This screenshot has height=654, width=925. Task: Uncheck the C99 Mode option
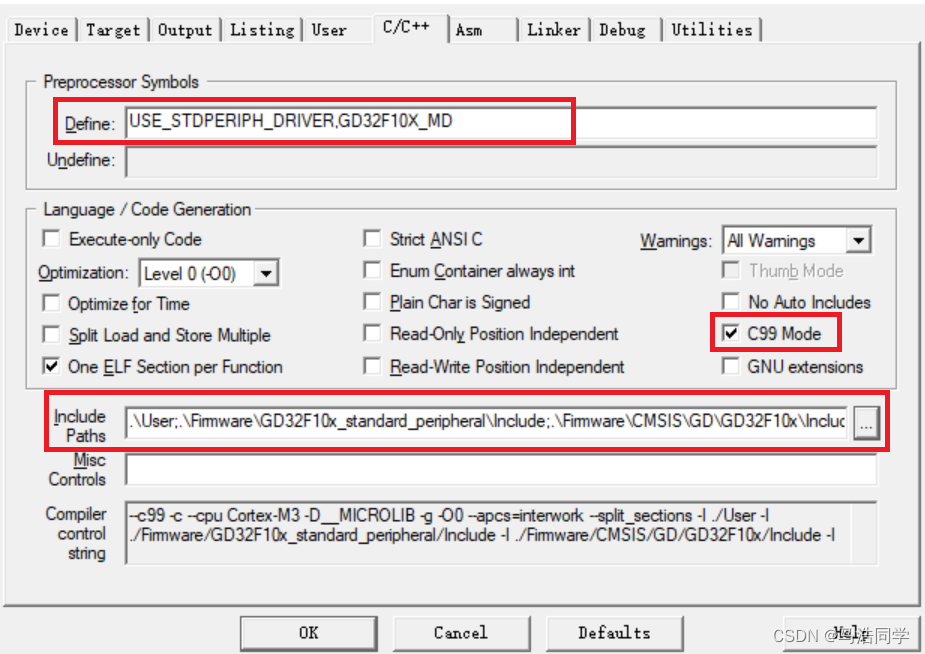pyautogui.click(x=731, y=334)
